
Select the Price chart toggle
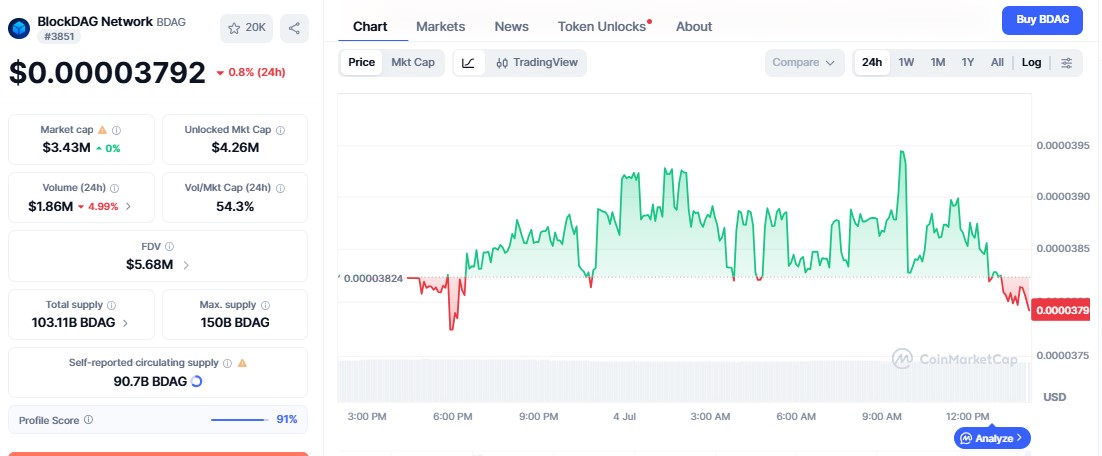pyautogui.click(x=361, y=63)
